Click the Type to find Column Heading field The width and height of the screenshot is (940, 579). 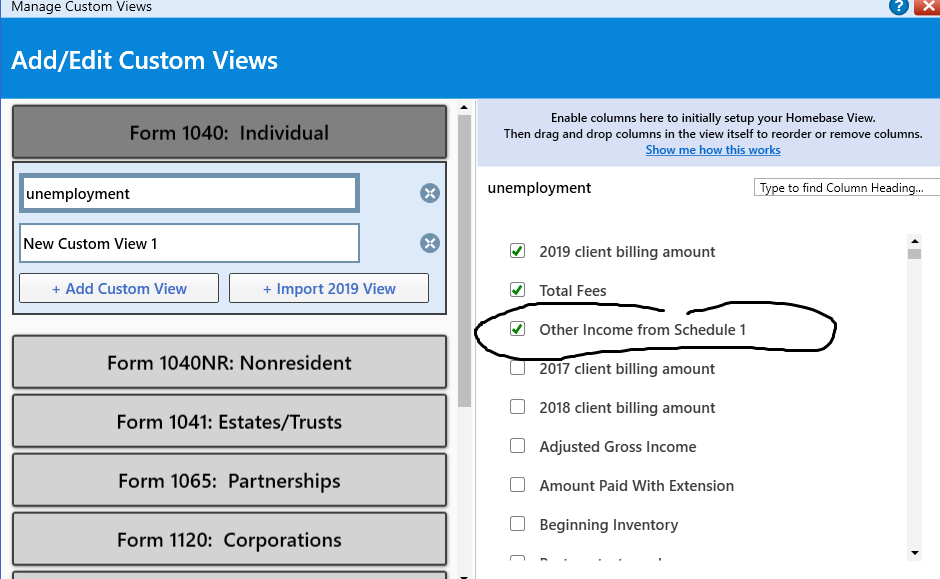(847, 188)
